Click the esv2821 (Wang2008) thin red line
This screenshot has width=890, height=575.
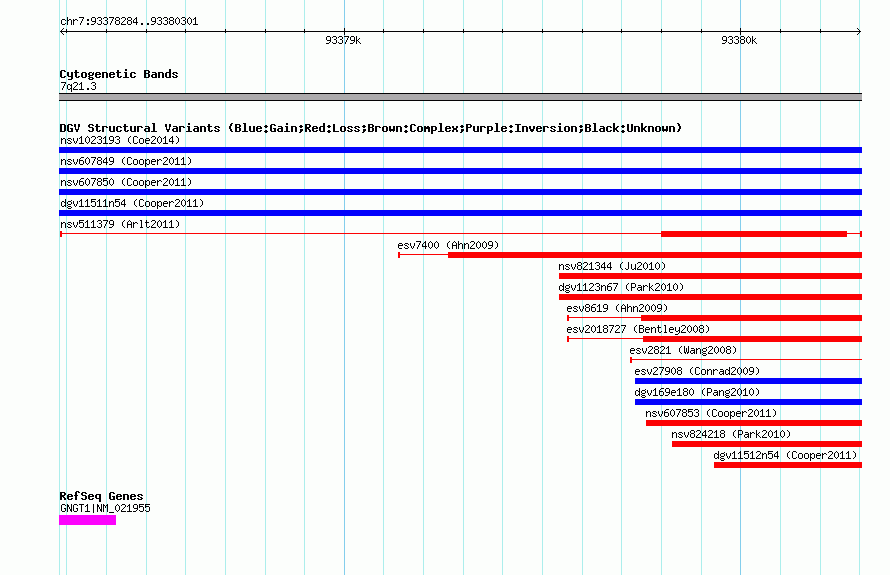click(x=746, y=359)
